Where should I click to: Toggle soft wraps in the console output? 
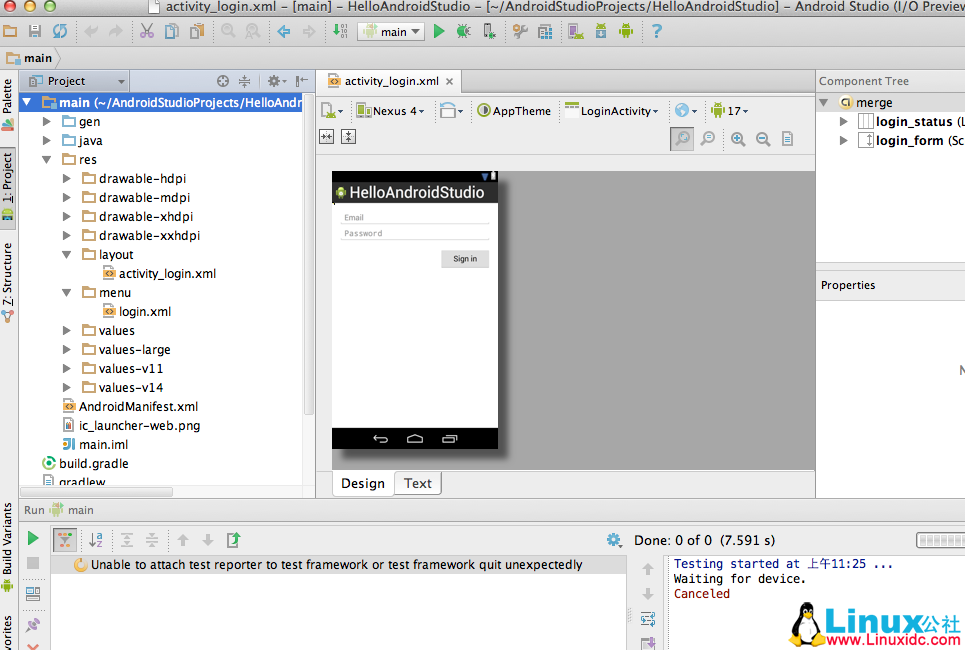[x=648, y=619]
